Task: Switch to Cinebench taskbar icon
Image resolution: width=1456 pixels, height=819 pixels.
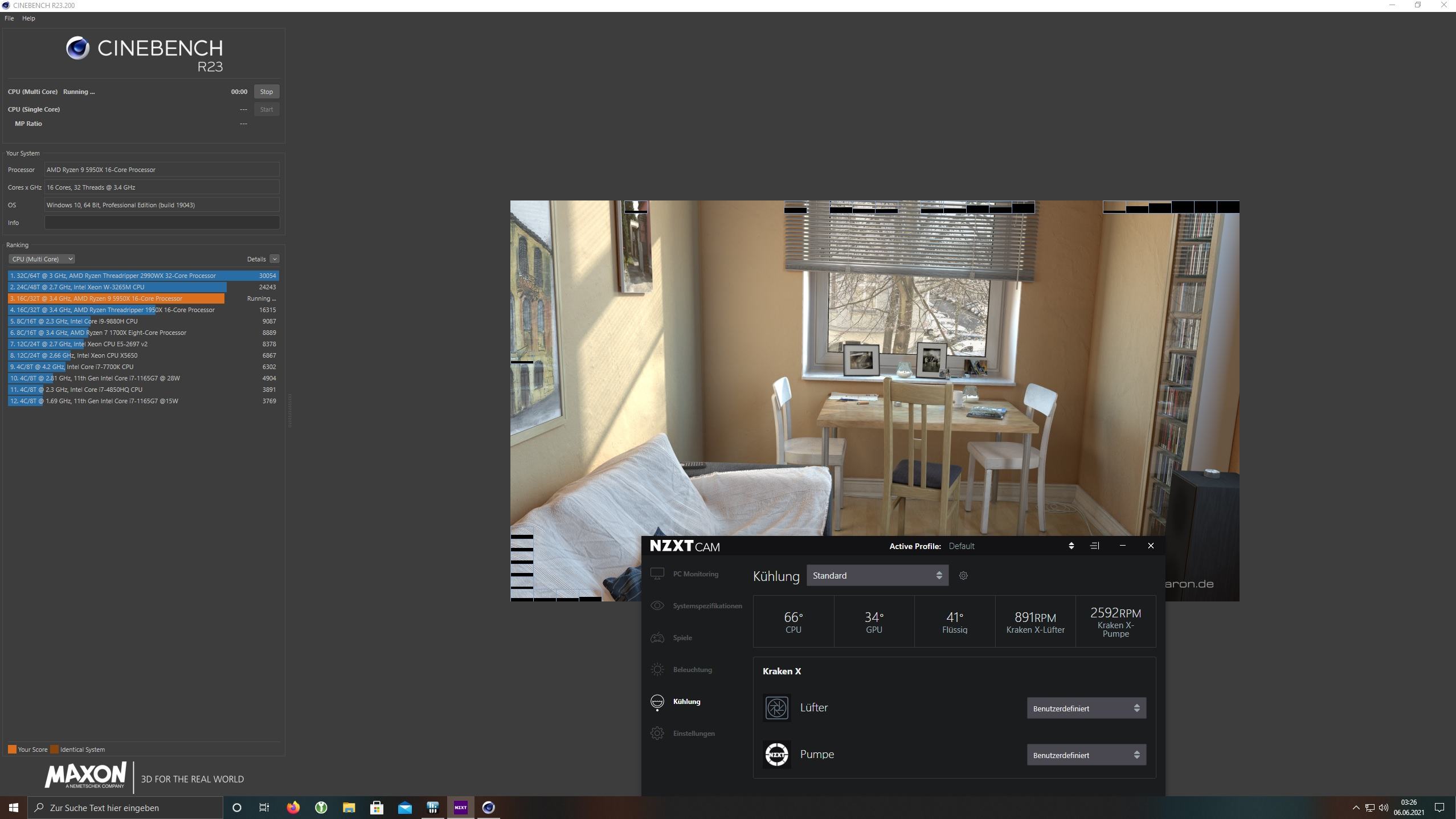Action: click(x=488, y=808)
